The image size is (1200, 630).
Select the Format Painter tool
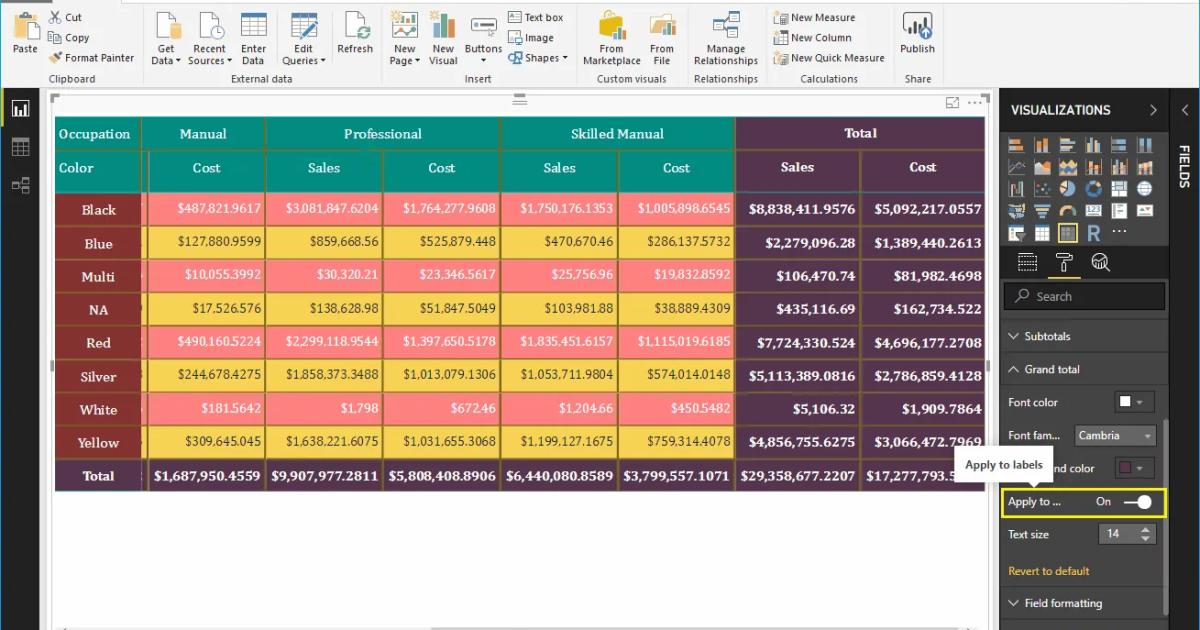[x=92, y=57]
